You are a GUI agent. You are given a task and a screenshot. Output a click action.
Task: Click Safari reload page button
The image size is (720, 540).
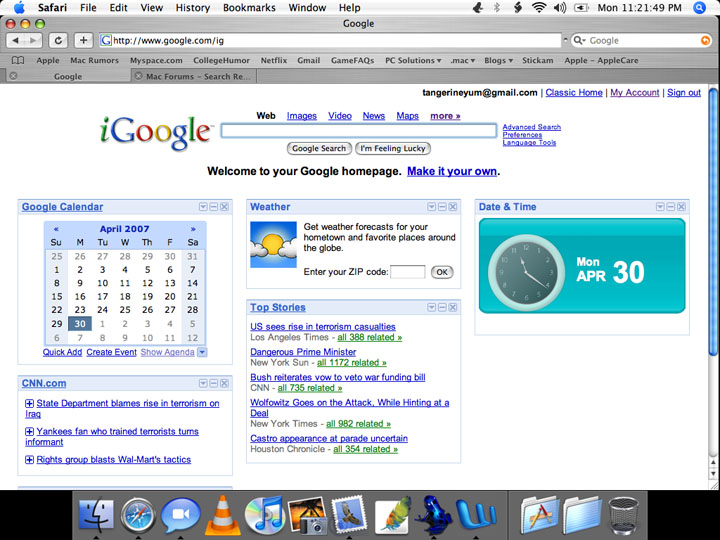coord(58,40)
